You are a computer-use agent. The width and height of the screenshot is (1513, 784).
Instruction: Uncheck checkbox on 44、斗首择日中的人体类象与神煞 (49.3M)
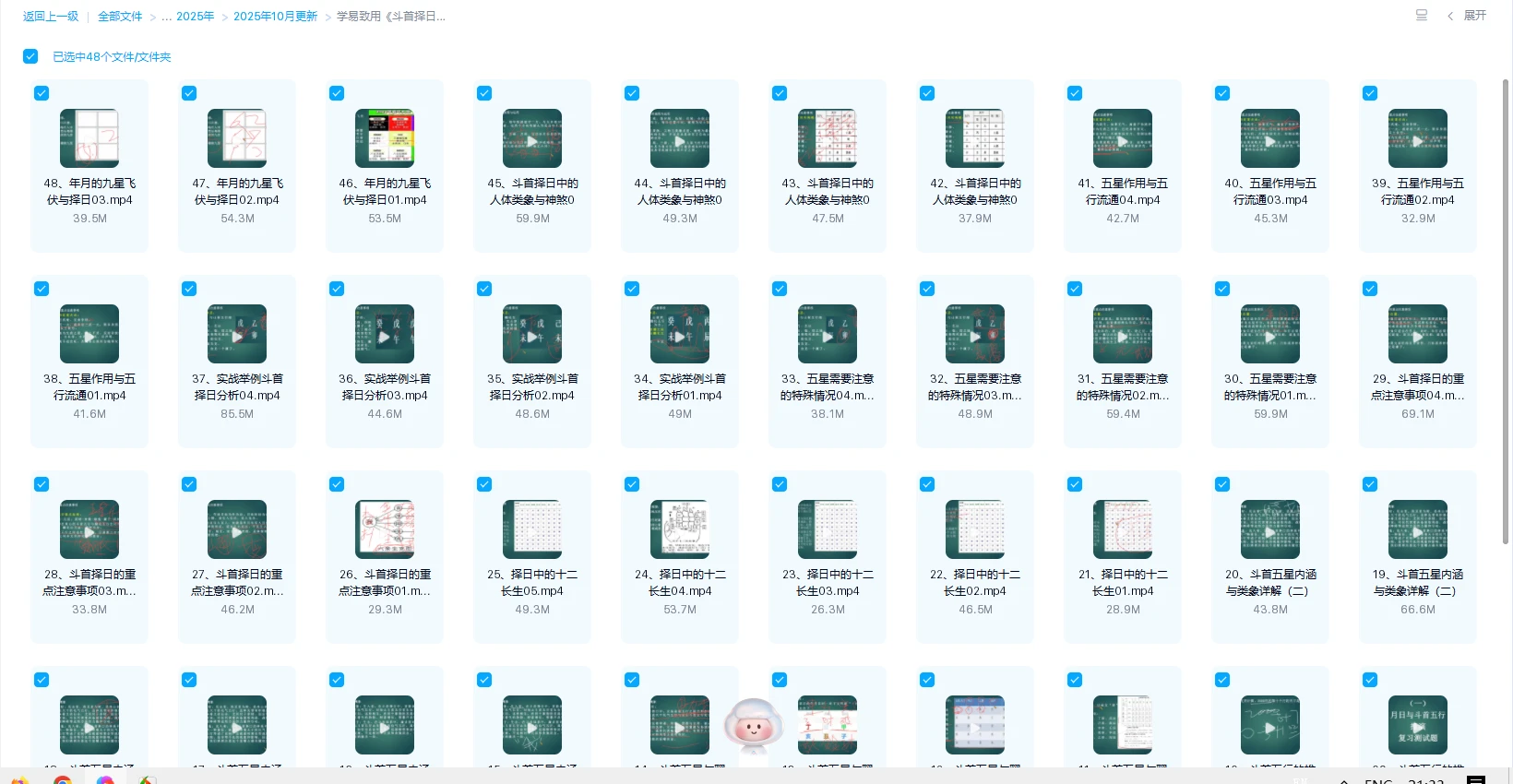(632, 93)
